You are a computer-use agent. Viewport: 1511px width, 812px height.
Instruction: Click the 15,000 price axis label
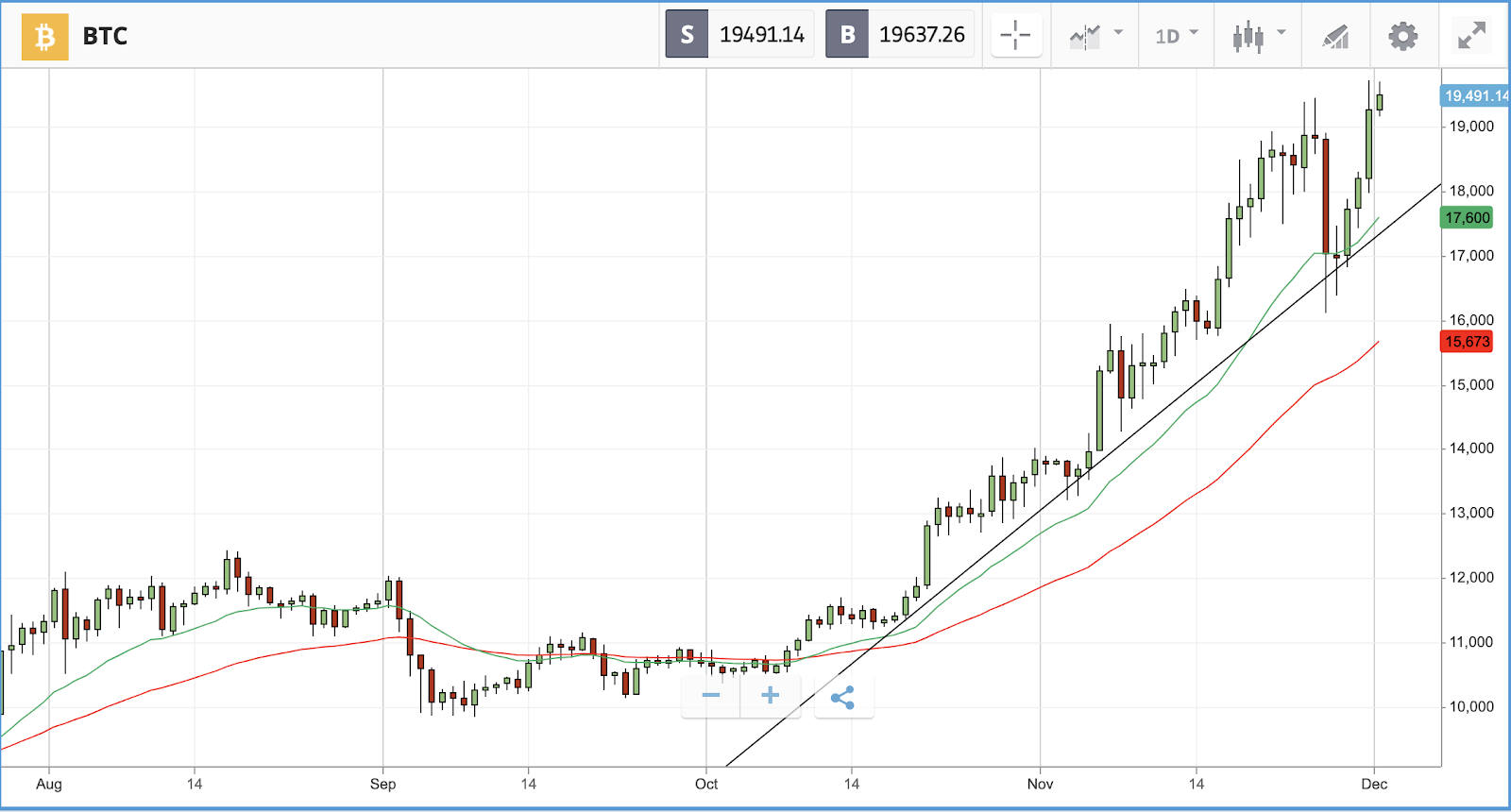1471,385
